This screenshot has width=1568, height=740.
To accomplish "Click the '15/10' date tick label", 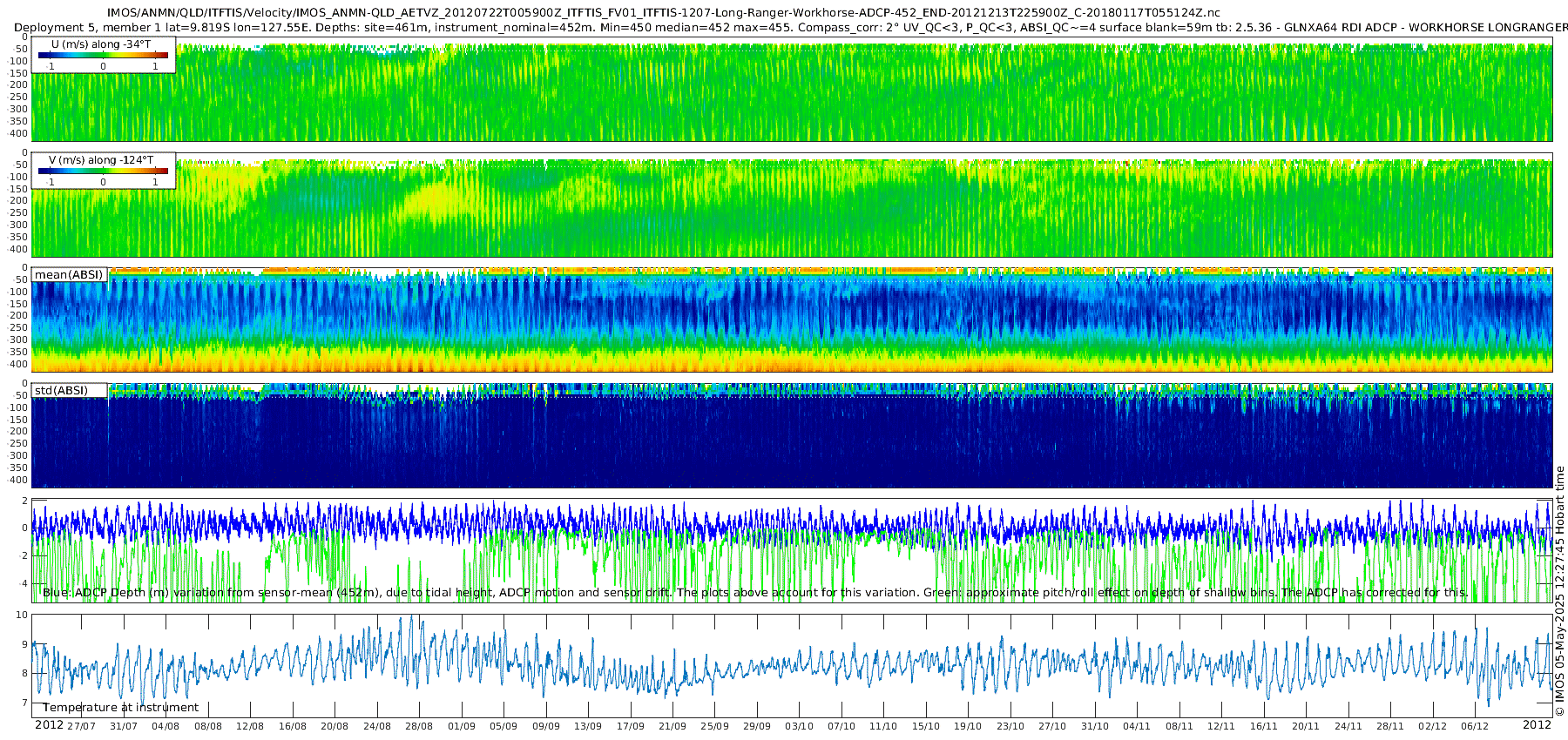I will [926, 726].
